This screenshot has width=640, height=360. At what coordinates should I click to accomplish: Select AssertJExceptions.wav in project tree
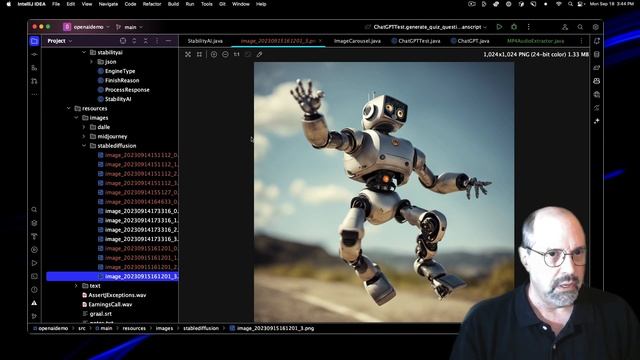pyautogui.click(x=114, y=295)
